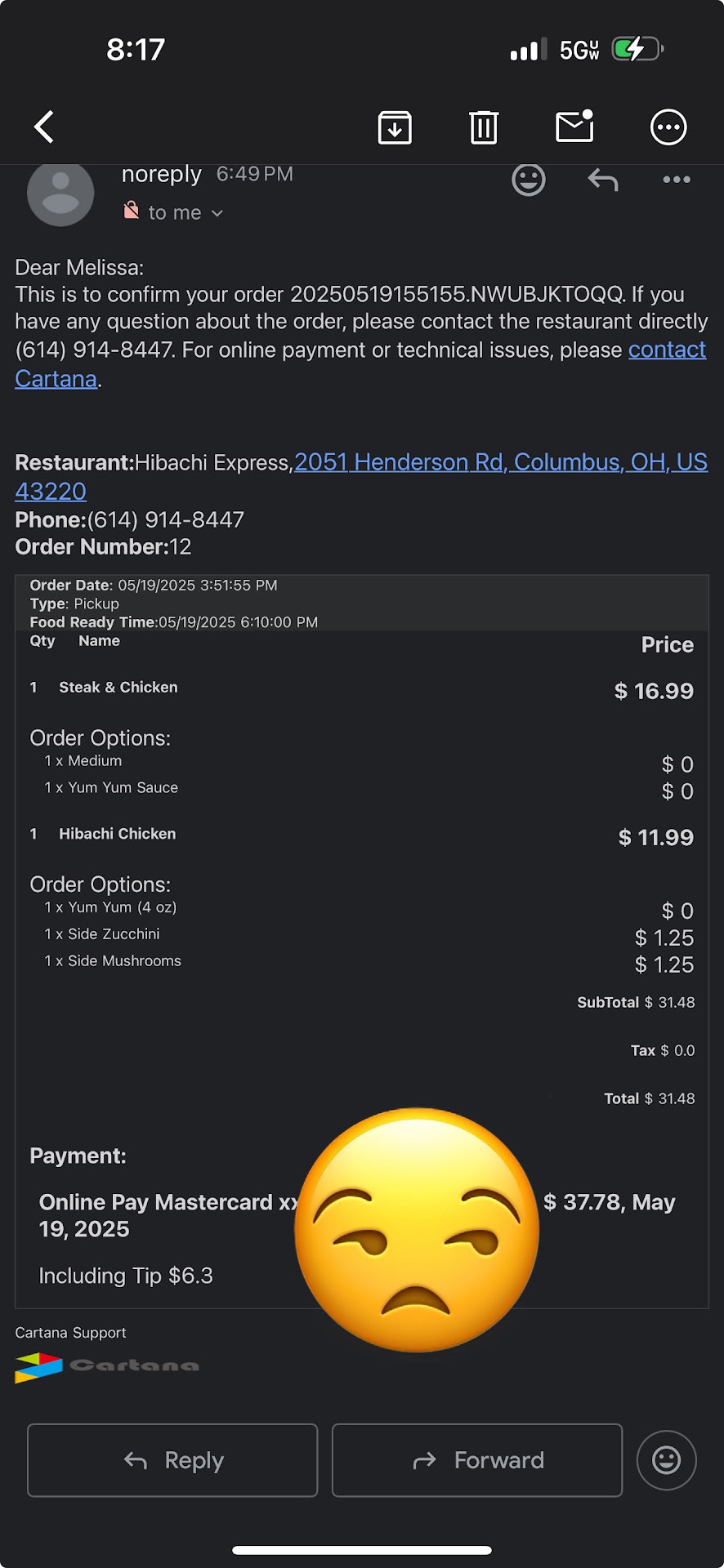Delete email with the trash icon
The height and width of the screenshot is (1568, 724).
[x=484, y=127]
